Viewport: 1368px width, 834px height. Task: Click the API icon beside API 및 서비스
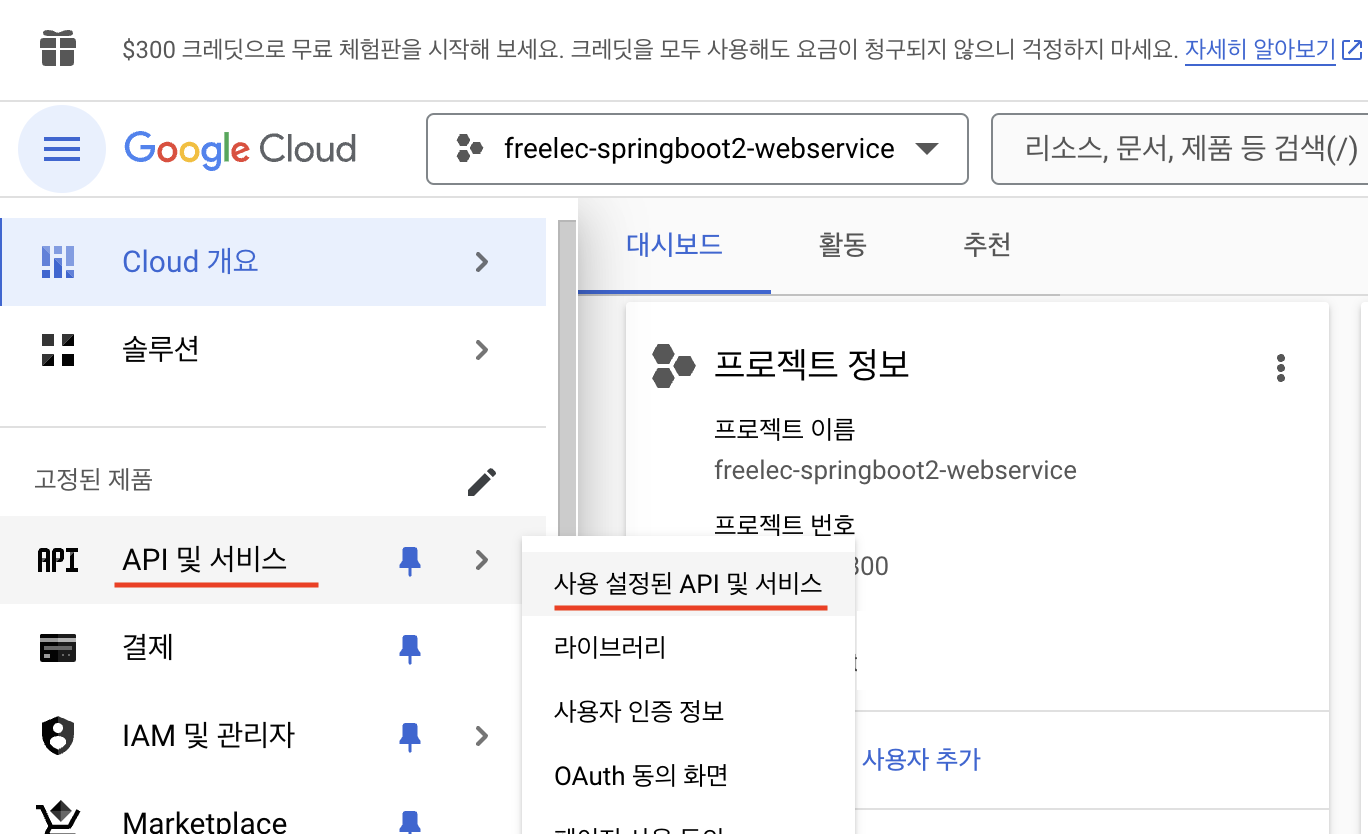[58, 560]
